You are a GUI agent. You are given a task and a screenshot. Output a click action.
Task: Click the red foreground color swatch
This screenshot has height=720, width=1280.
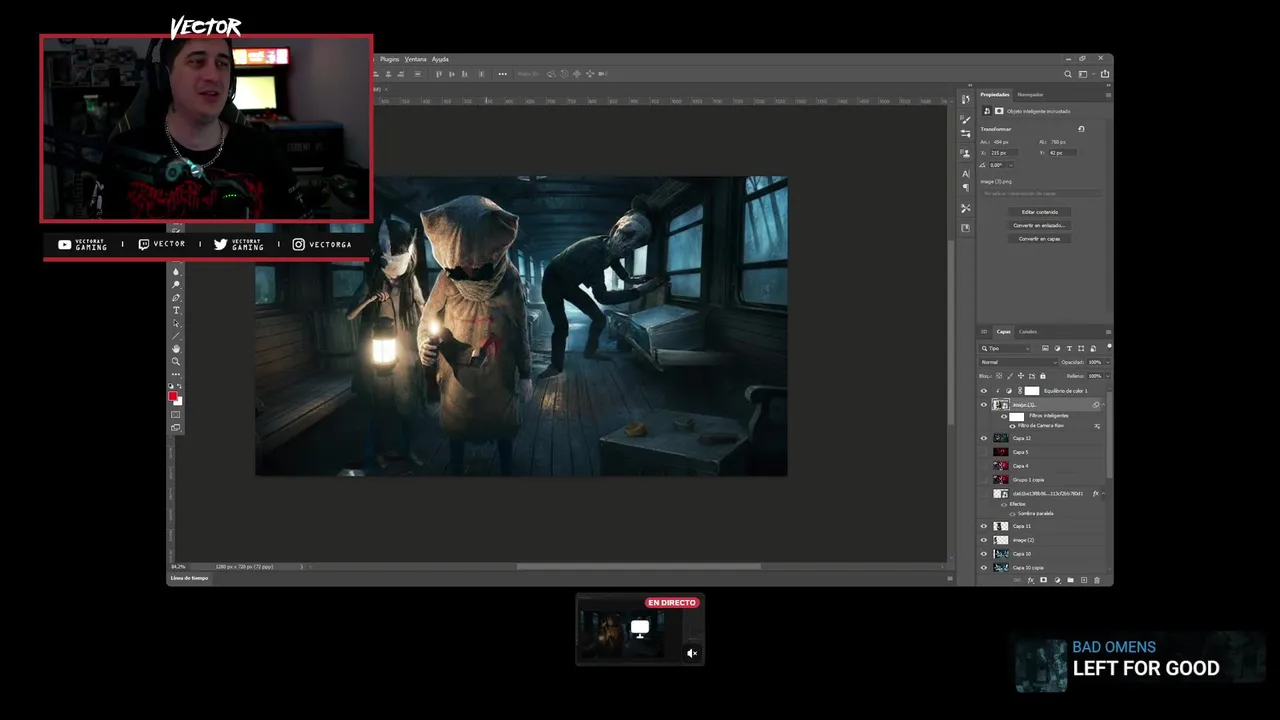pyautogui.click(x=172, y=396)
